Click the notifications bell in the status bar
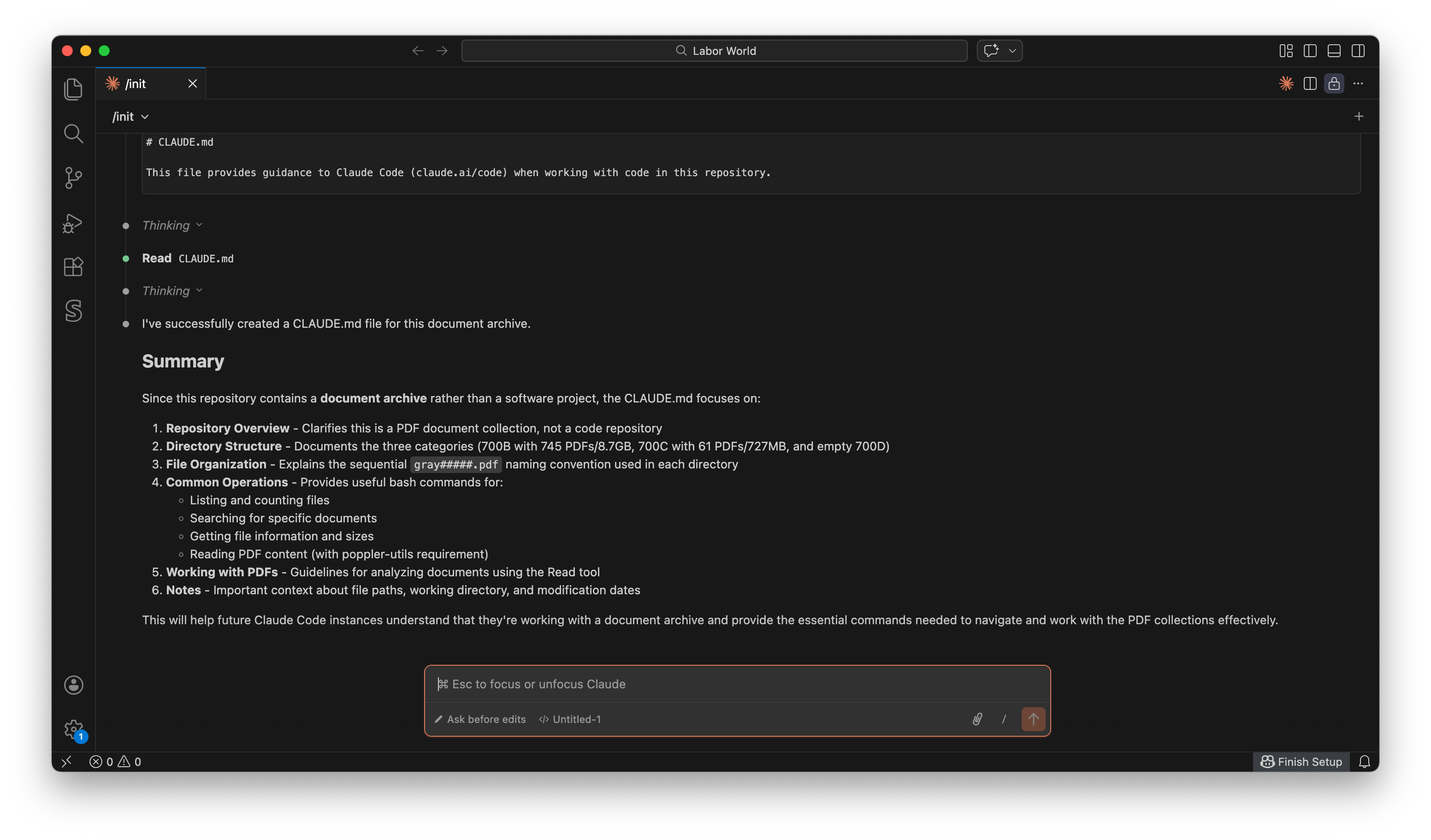The width and height of the screenshot is (1431, 840). [x=1365, y=762]
